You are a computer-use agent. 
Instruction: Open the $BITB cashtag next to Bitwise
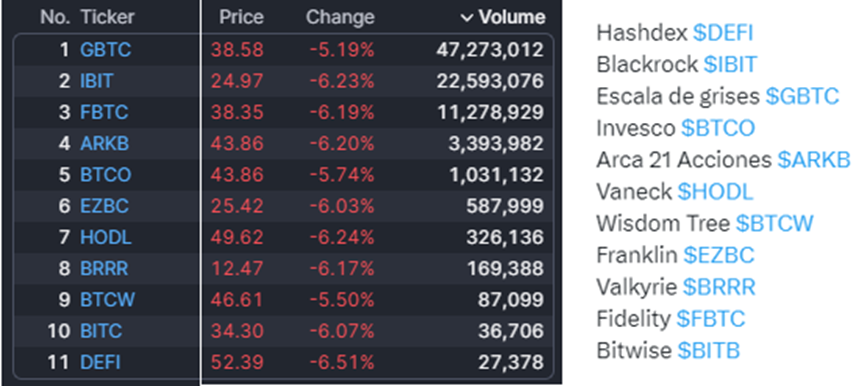point(709,351)
